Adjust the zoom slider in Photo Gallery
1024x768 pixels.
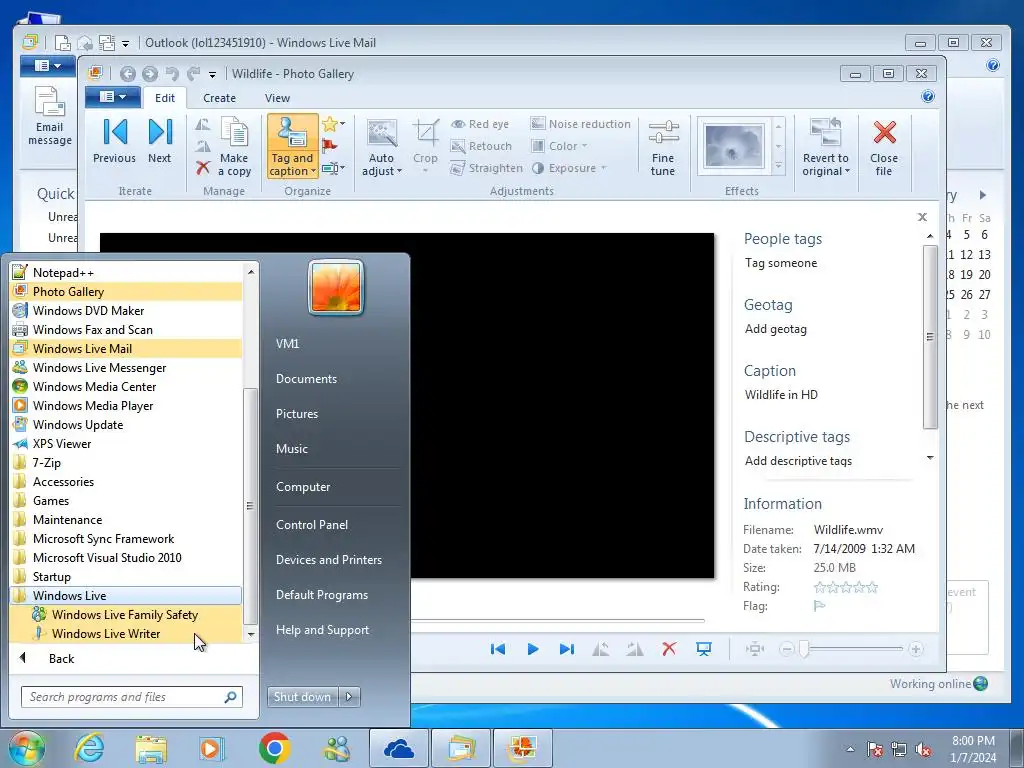[x=804, y=649]
